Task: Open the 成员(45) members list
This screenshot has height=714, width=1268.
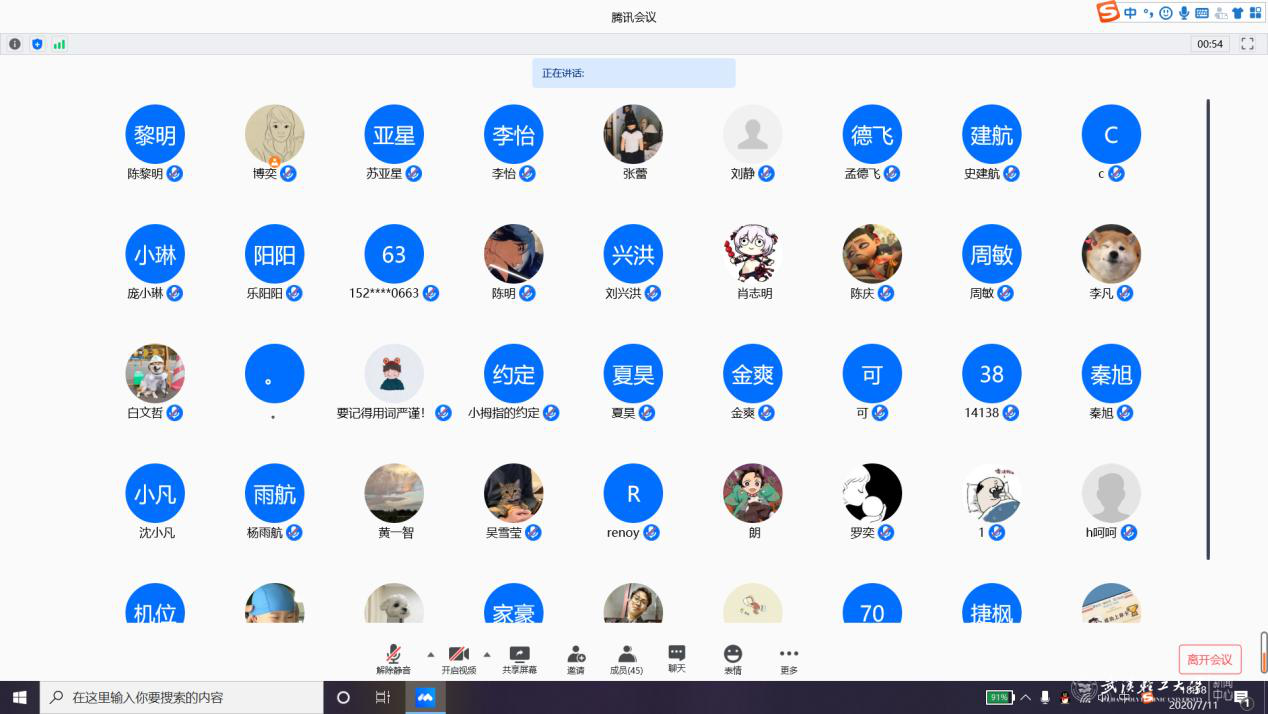Action: [x=626, y=657]
